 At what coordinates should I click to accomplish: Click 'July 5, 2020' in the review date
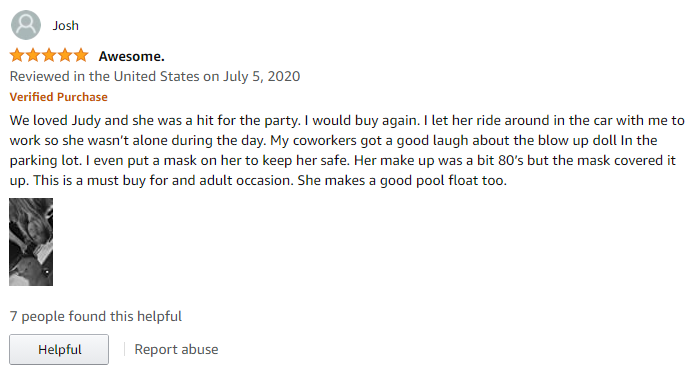pos(262,77)
